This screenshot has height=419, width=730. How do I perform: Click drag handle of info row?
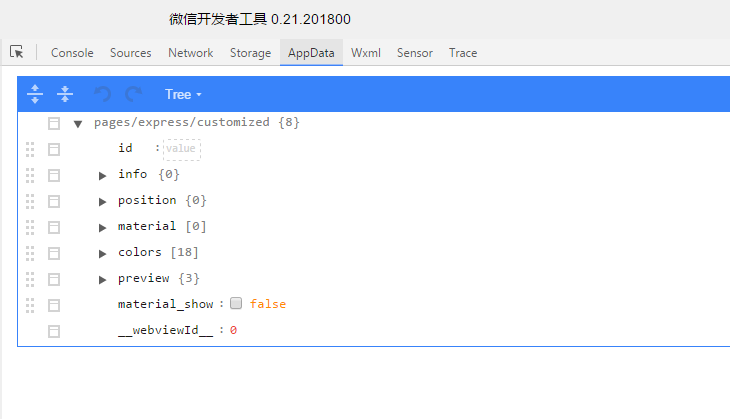30,176
